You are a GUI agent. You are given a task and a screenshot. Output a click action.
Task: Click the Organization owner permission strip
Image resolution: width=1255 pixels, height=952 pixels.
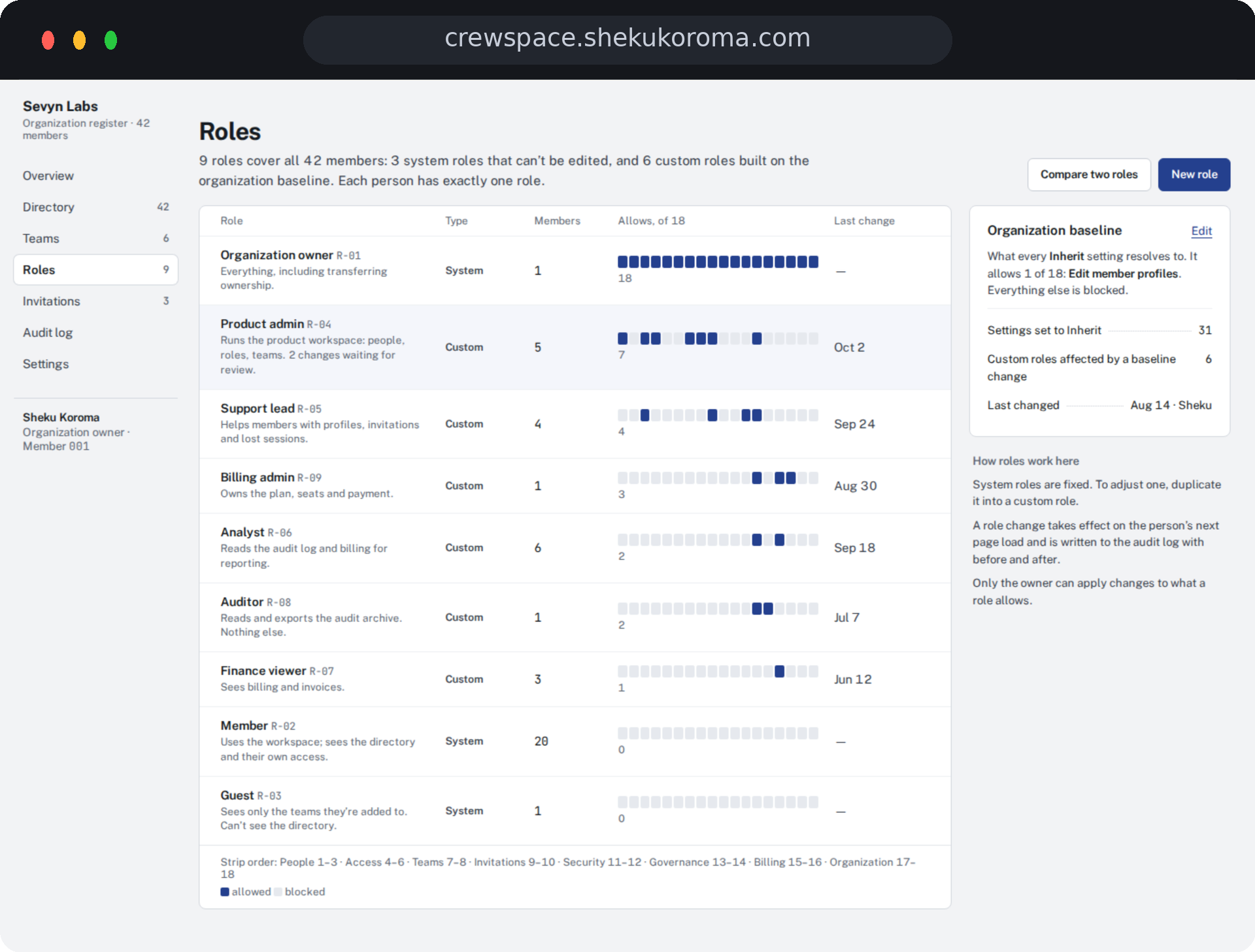718,262
